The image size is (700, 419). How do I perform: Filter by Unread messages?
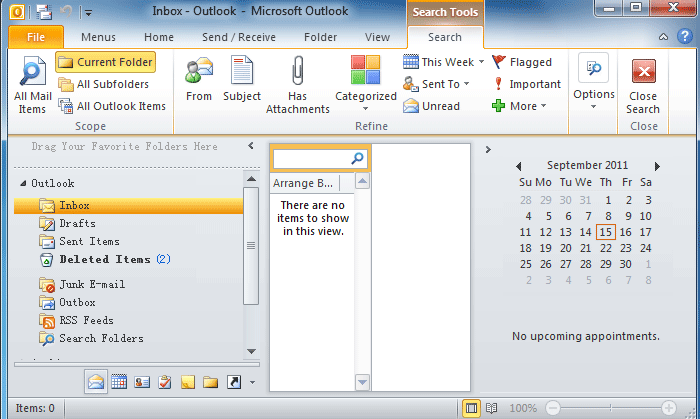[431, 106]
